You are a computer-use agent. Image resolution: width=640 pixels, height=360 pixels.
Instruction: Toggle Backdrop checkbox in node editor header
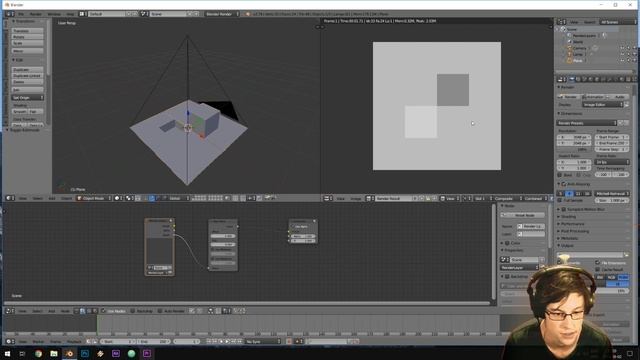tap(132, 311)
